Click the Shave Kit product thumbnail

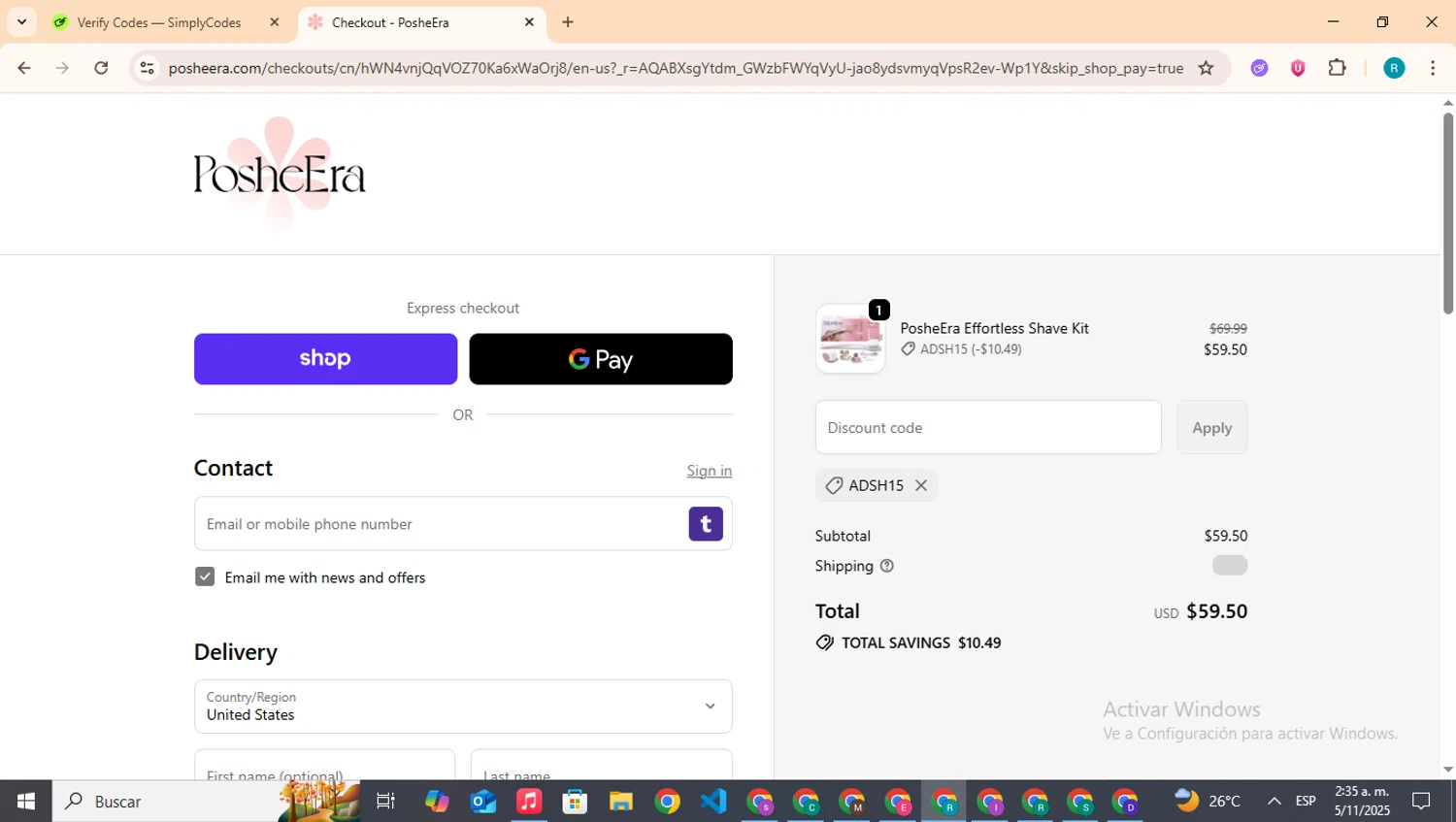pos(850,339)
